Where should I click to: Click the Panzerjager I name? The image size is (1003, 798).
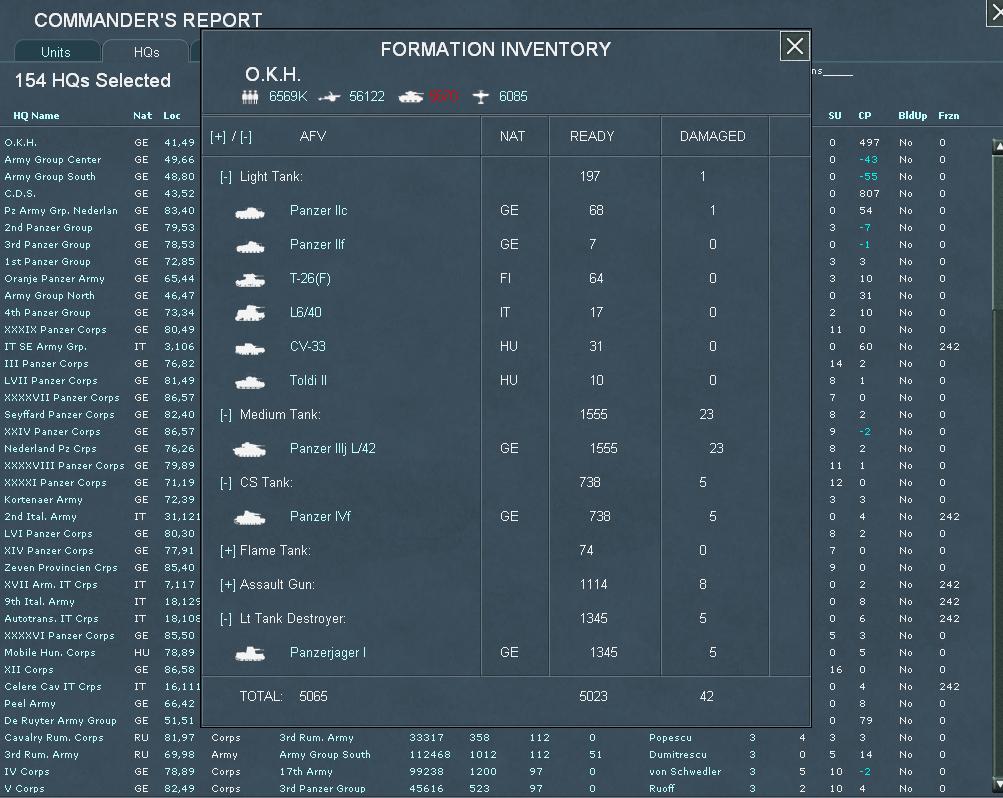328,653
